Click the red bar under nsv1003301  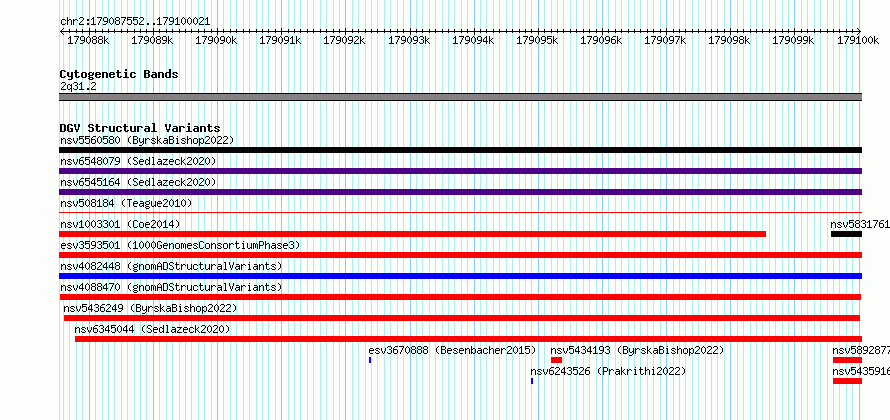[413, 234]
